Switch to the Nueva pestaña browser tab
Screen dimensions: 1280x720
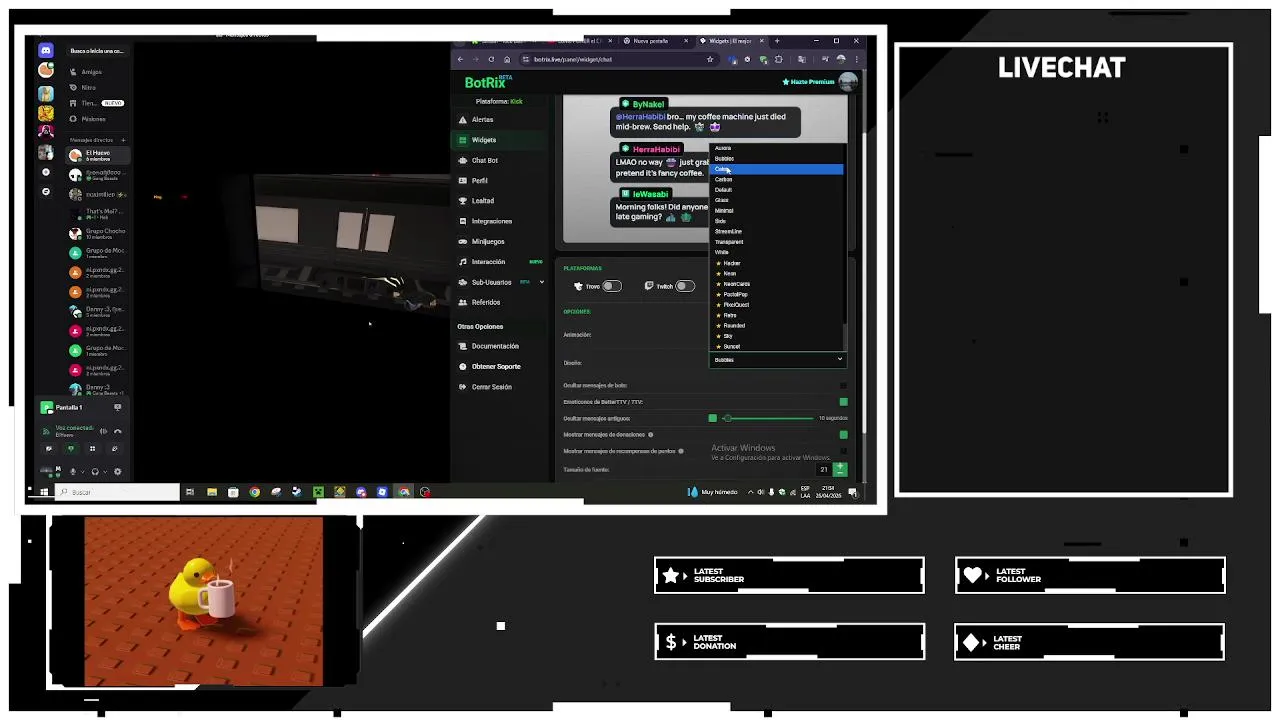pyautogui.click(x=653, y=41)
